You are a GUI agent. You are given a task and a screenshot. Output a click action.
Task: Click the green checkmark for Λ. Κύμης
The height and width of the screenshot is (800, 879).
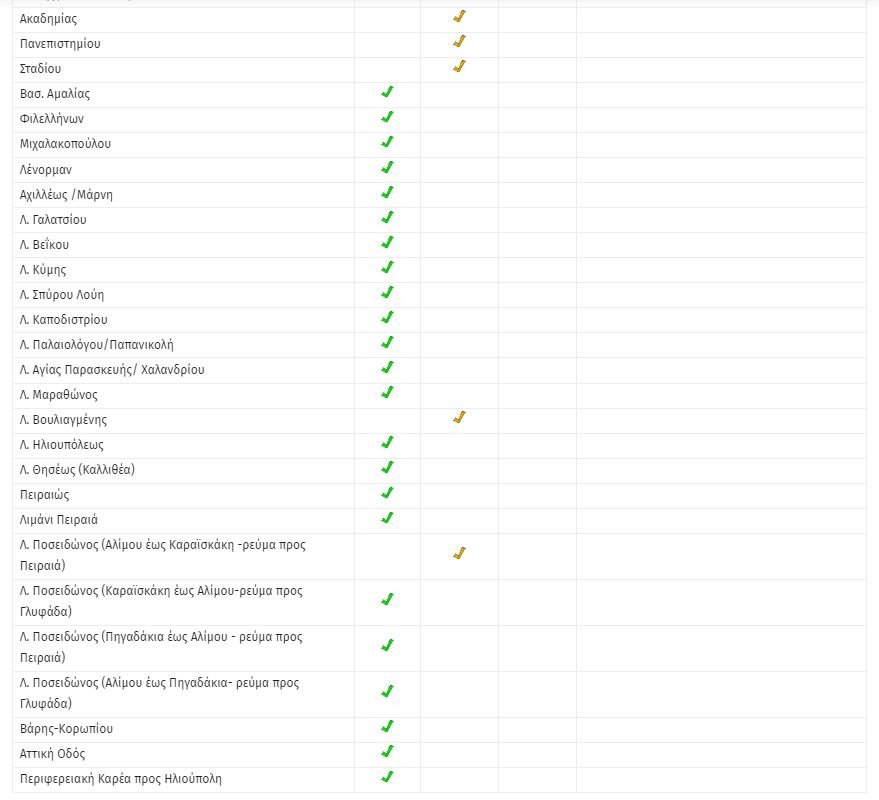coord(387,268)
